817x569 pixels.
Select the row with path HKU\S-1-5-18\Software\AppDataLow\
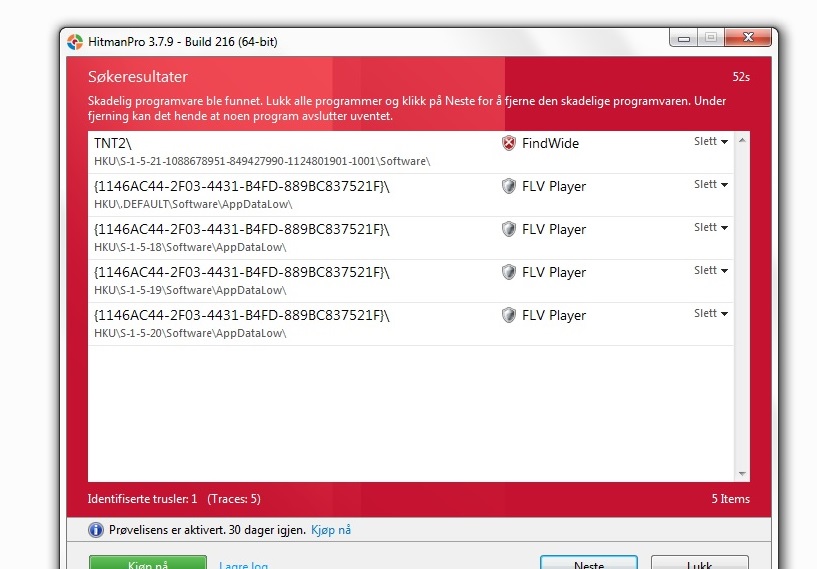coord(411,238)
